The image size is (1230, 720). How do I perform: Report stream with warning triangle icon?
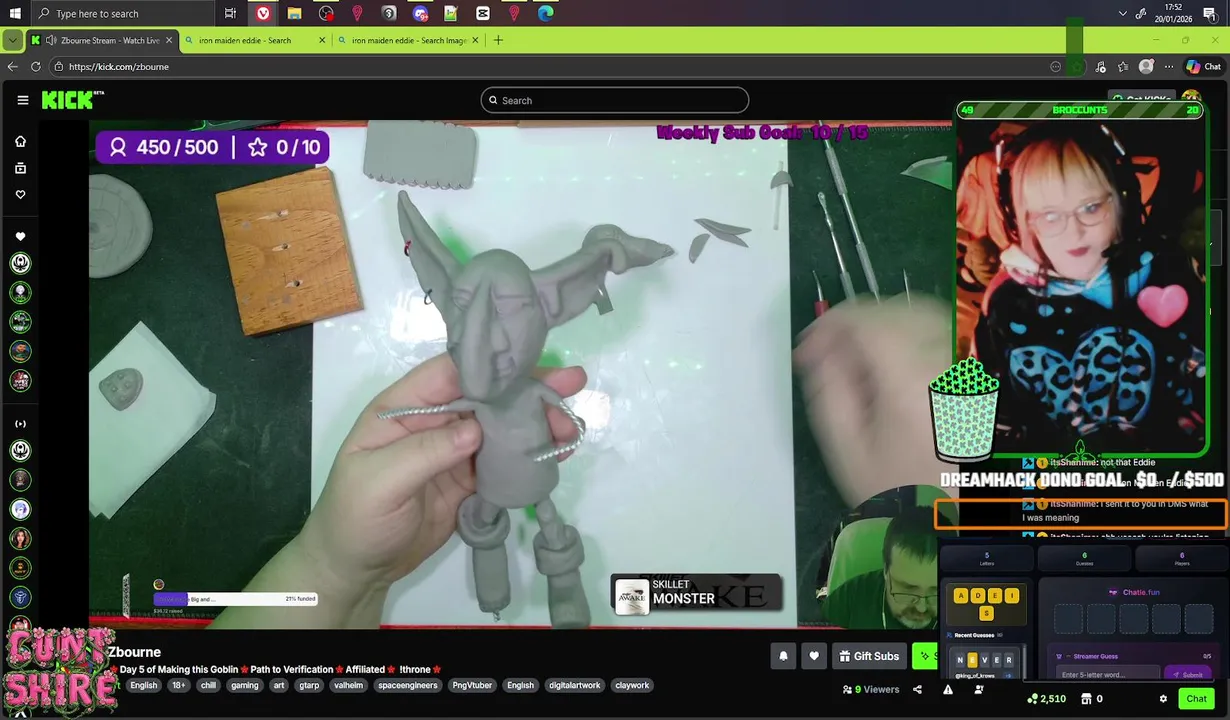[x=948, y=689]
